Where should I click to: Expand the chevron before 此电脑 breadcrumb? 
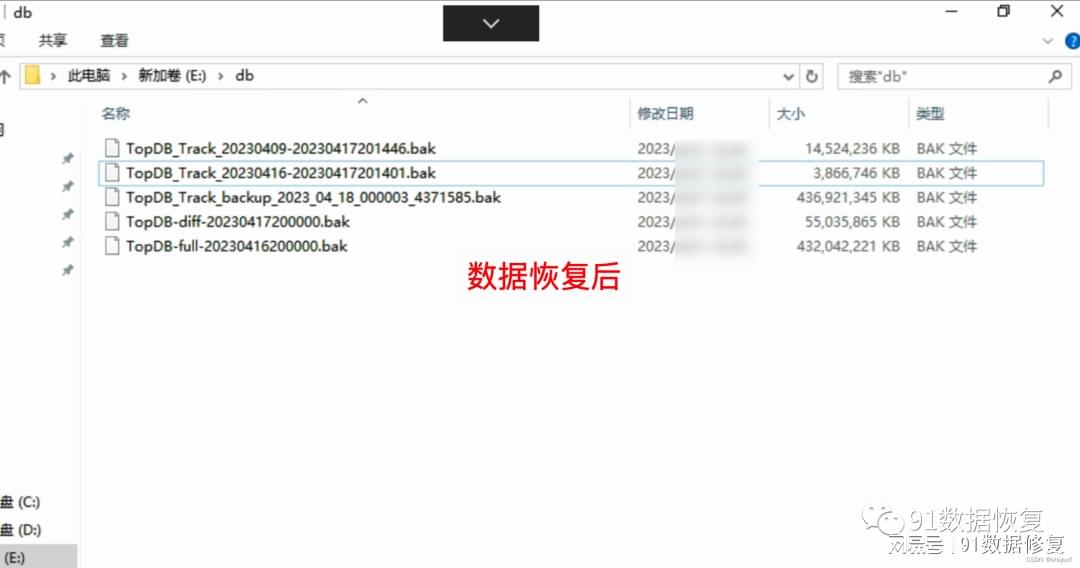click(x=53, y=76)
